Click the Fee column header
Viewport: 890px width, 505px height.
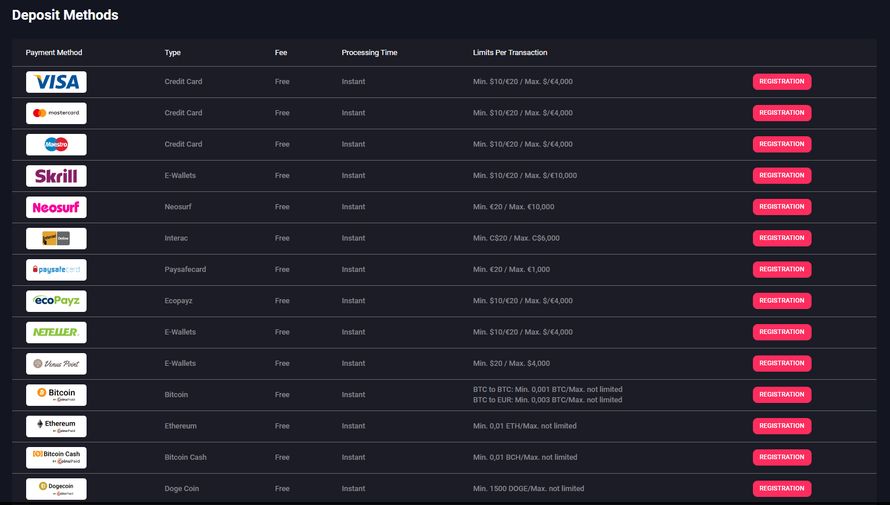tap(281, 52)
